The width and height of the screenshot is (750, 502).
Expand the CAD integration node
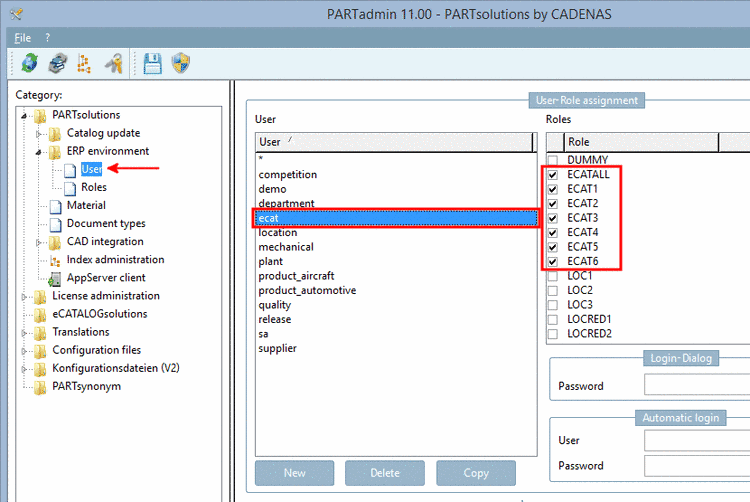[39, 242]
